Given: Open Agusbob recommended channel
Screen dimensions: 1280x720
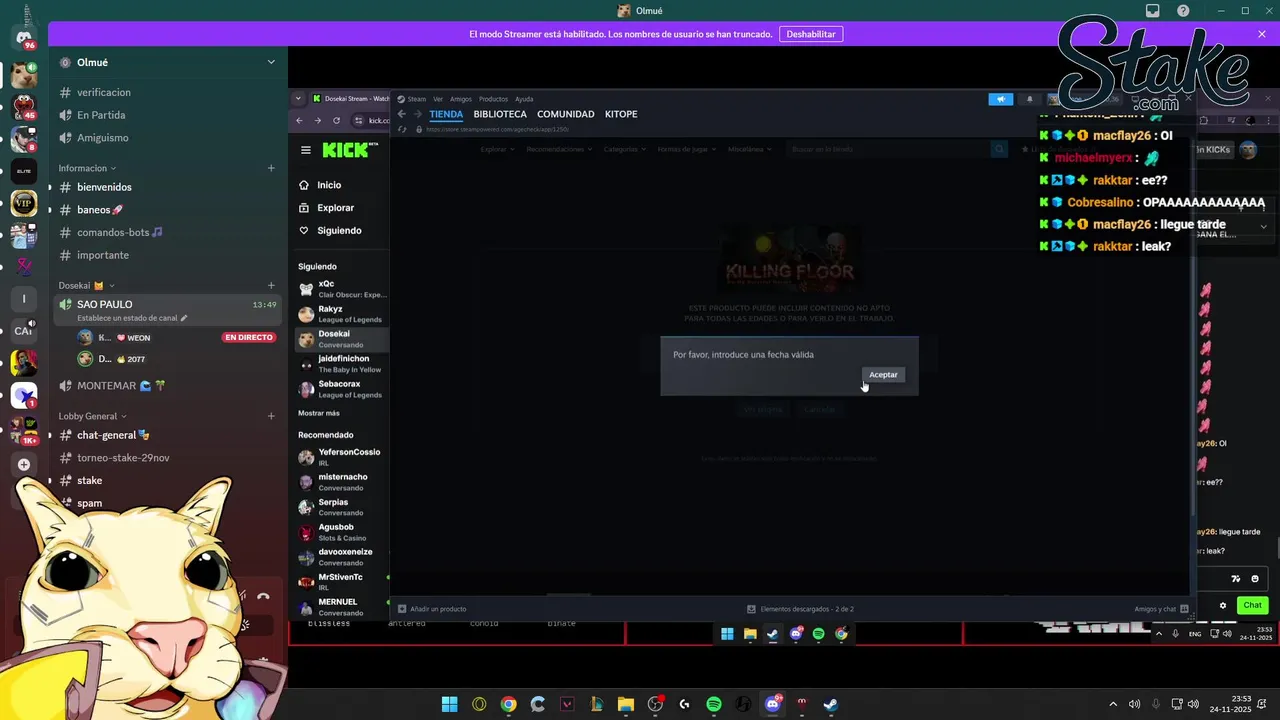Looking at the screenshot, I should 342,532.
